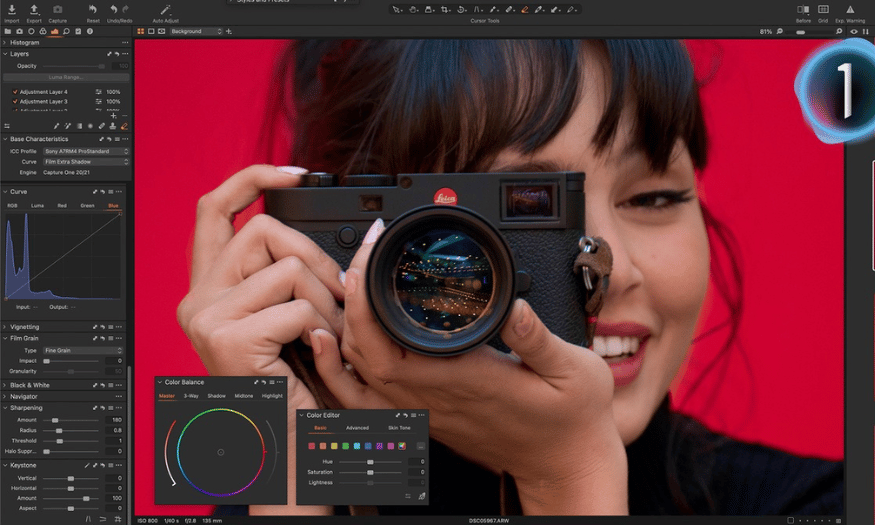Click the add layer plus icon beside Background
Image resolution: width=875 pixels, height=525 pixels.
(x=229, y=31)
